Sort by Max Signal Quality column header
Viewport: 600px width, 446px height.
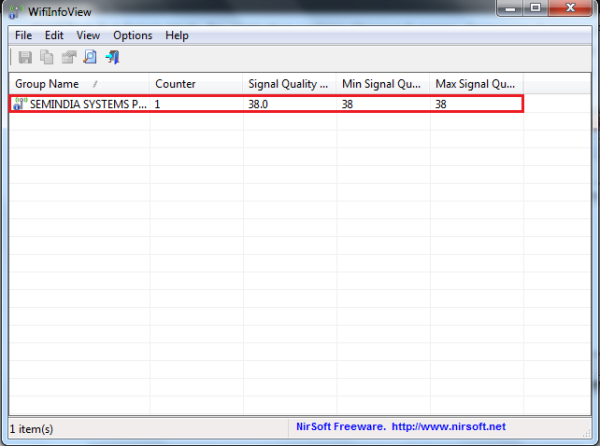click(x=476, y=84)
